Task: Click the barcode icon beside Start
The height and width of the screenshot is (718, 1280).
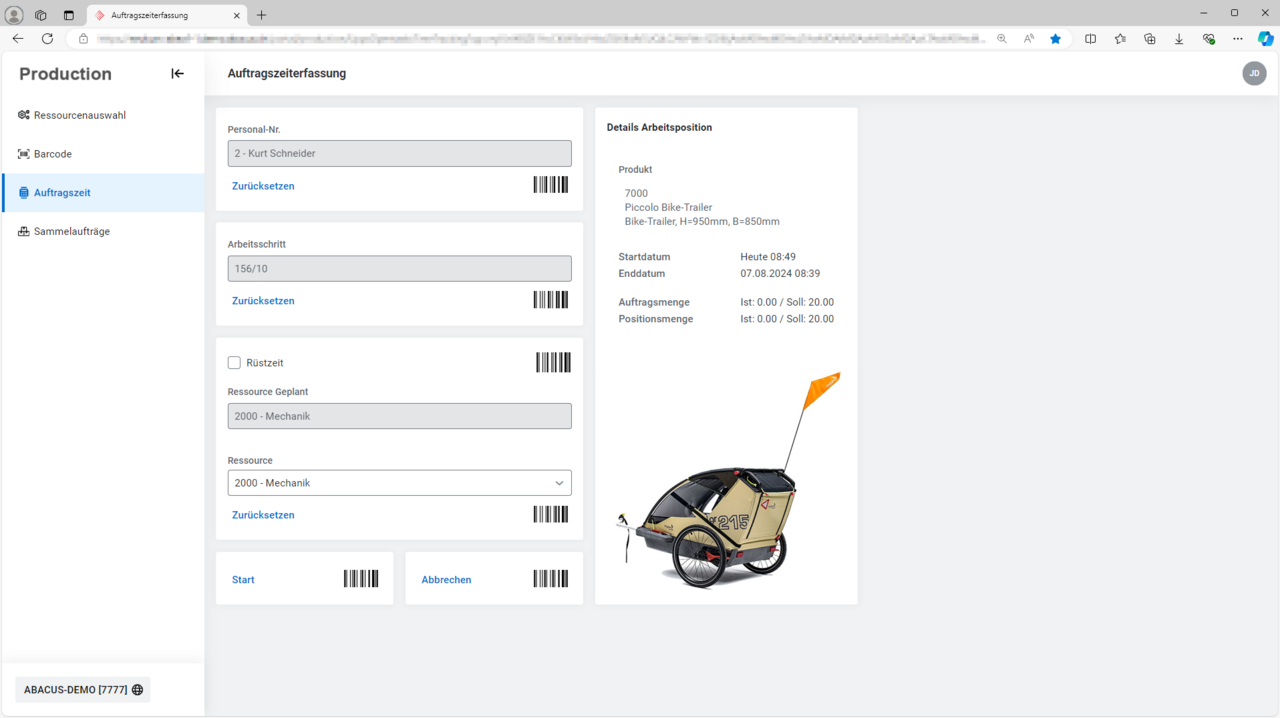Action: click(361, 578)
